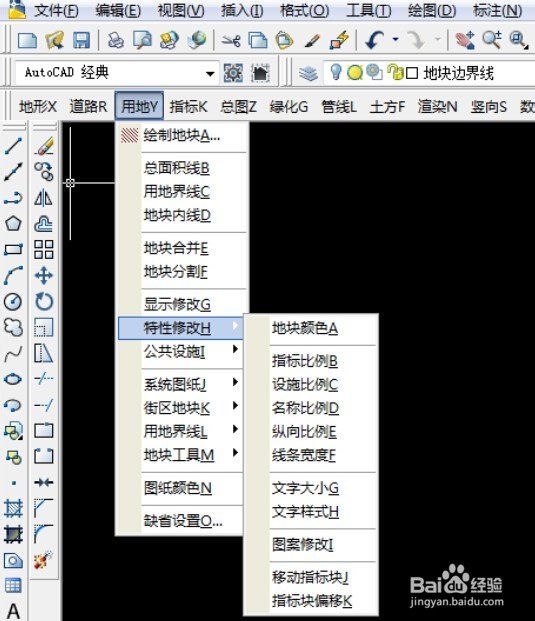This screenshot has height=621, width=535.
Task: Open the 格式(O) menu
Action: coord(305,11)
